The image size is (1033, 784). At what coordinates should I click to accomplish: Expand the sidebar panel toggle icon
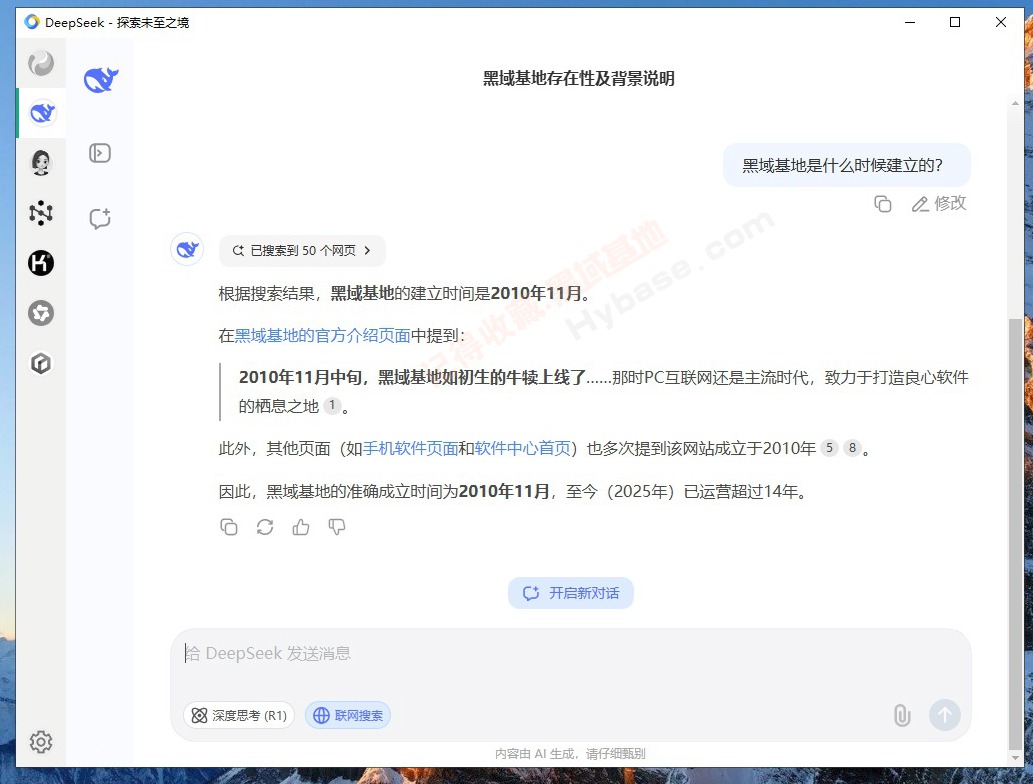point(99,153)
